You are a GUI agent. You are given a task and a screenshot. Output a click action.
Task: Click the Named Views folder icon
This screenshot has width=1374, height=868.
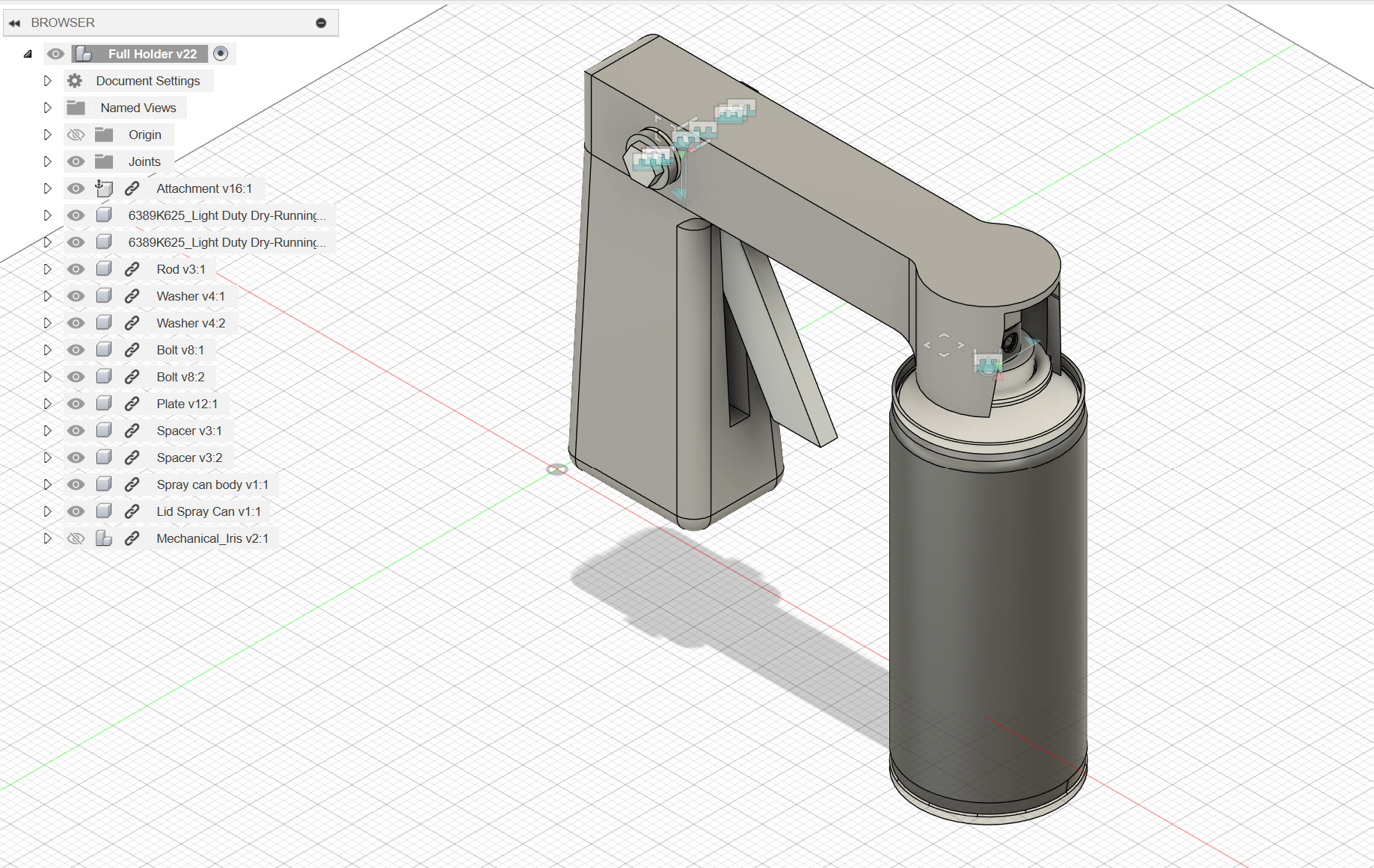coord(76,108)
